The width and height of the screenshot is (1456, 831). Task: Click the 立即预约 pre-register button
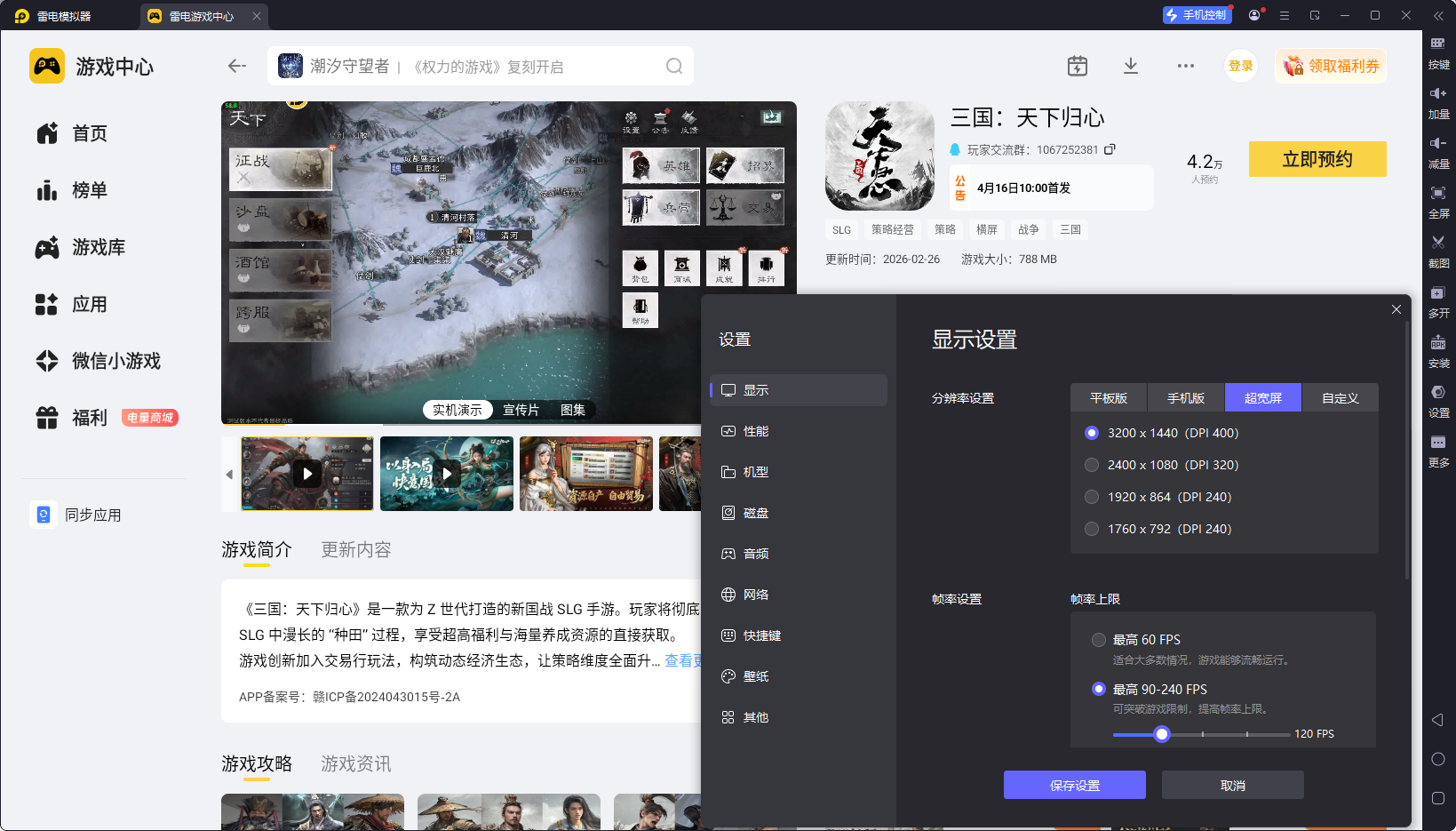(1317, 159)
